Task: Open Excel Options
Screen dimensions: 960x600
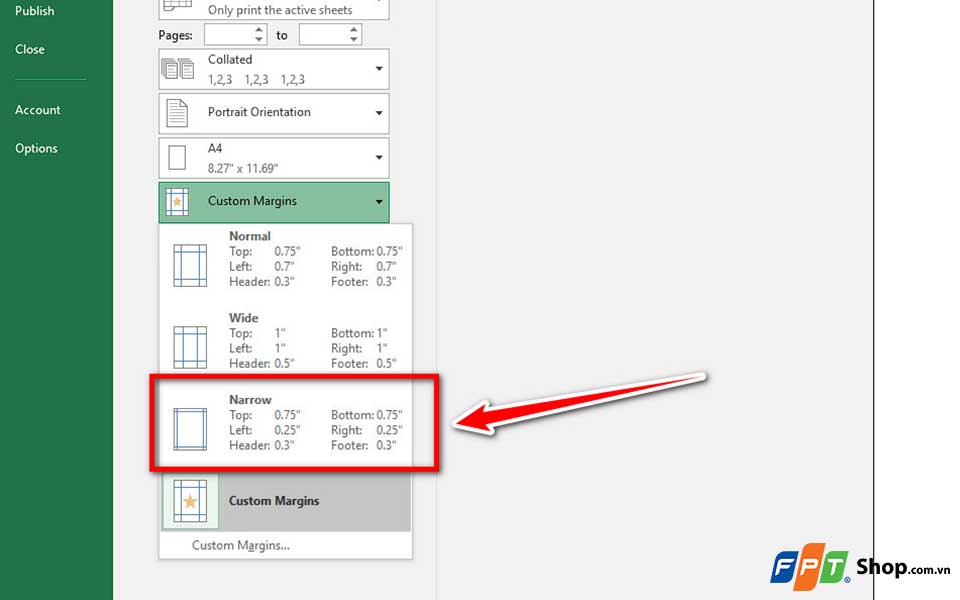Action: 36,148
